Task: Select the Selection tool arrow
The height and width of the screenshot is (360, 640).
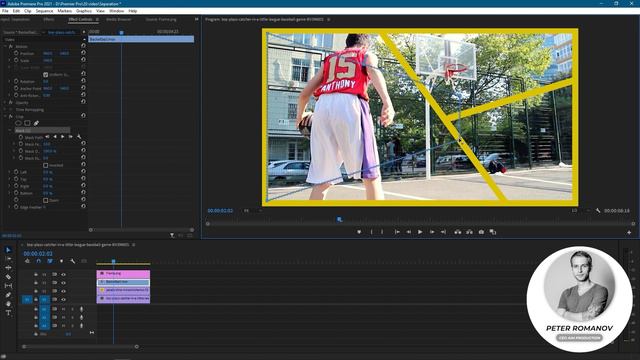Action: click(8, 250)
